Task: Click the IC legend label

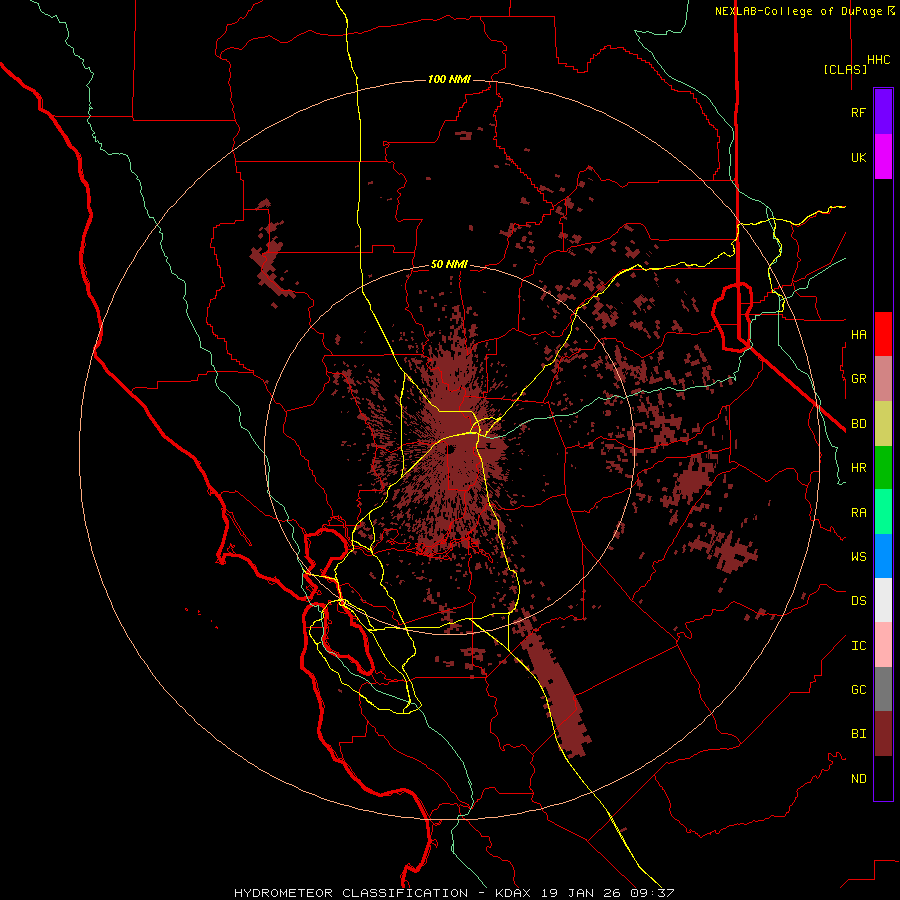Action: tap(858, 646)
